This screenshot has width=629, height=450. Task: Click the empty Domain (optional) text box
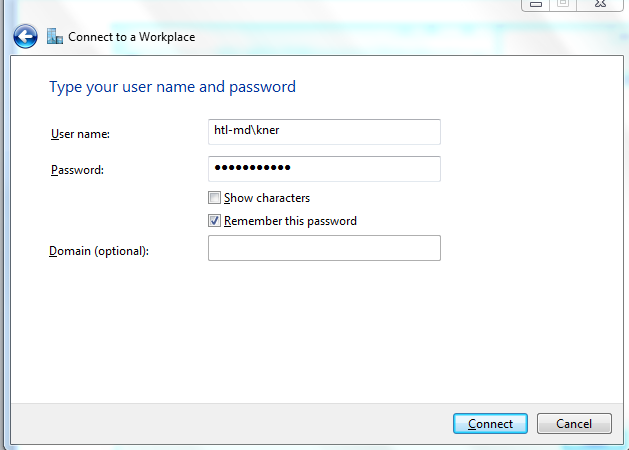324,248
